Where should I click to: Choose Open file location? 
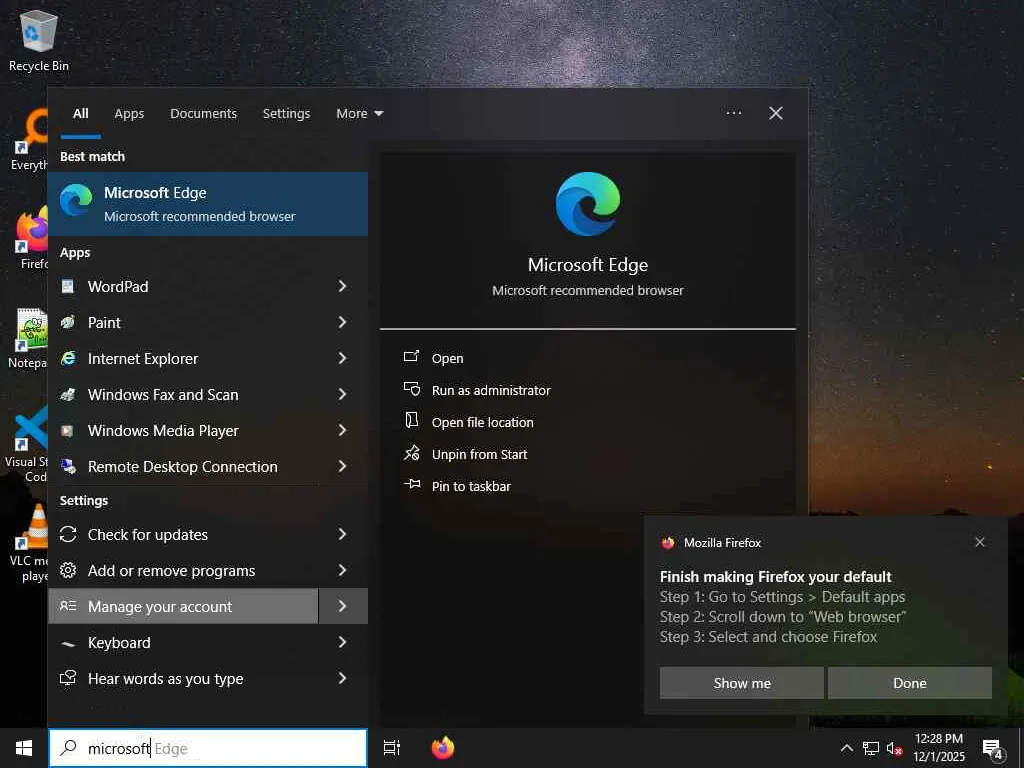coord(483,423)
